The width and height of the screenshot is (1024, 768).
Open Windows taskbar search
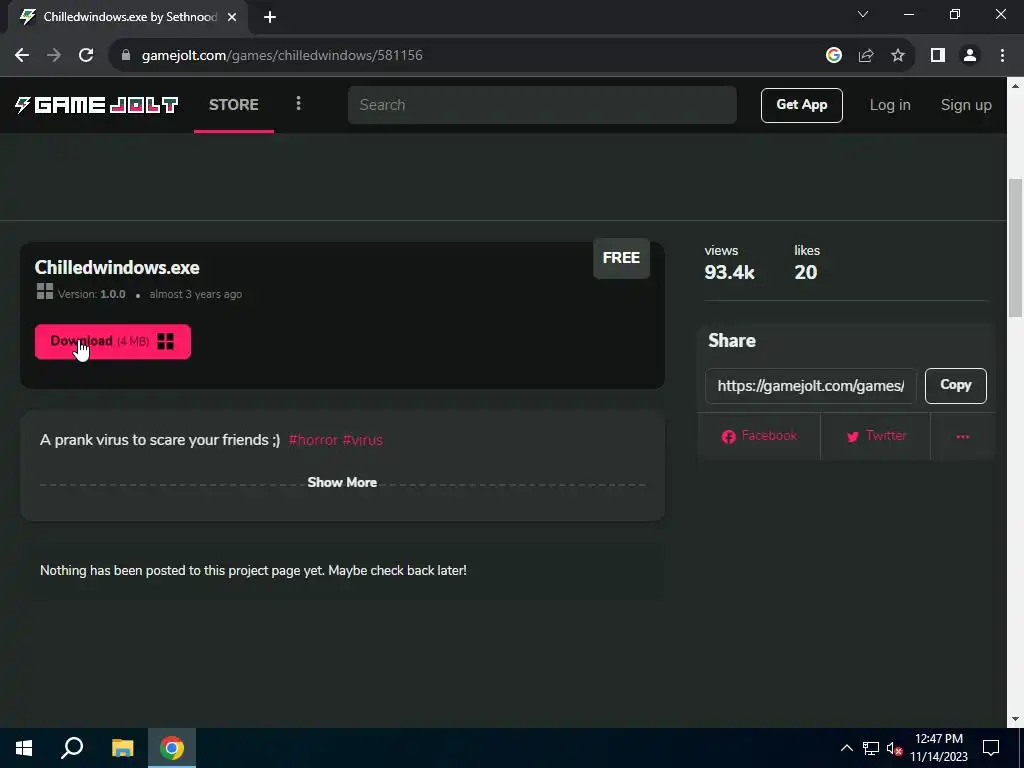pyautogui.click(x=72, y=748)
